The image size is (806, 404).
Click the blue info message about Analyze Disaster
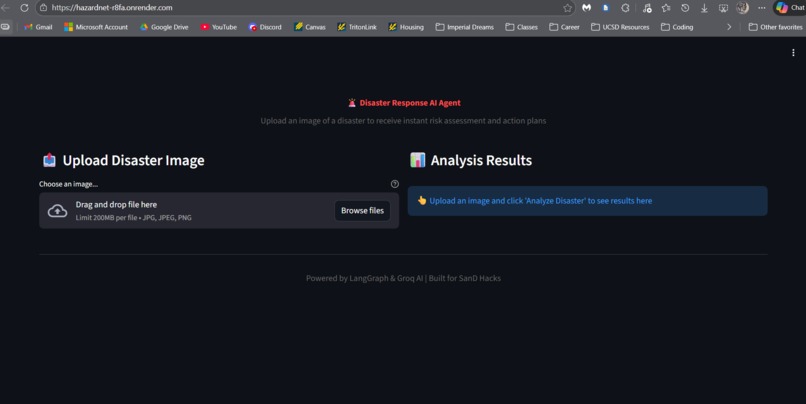coord(588,201)
